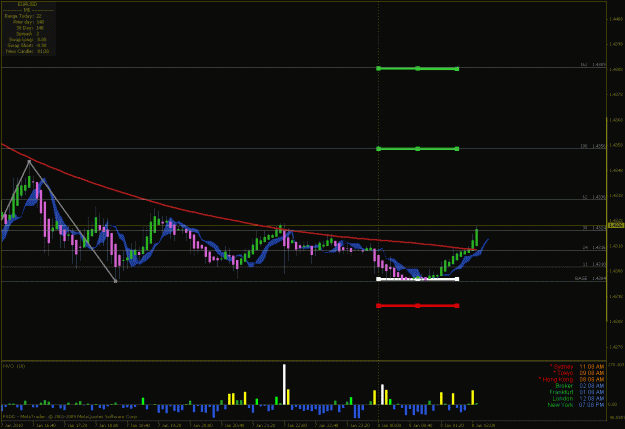Click the Next Candle countdown line
Viewport: 625px width, 429px height.
[x=28, y=51]
